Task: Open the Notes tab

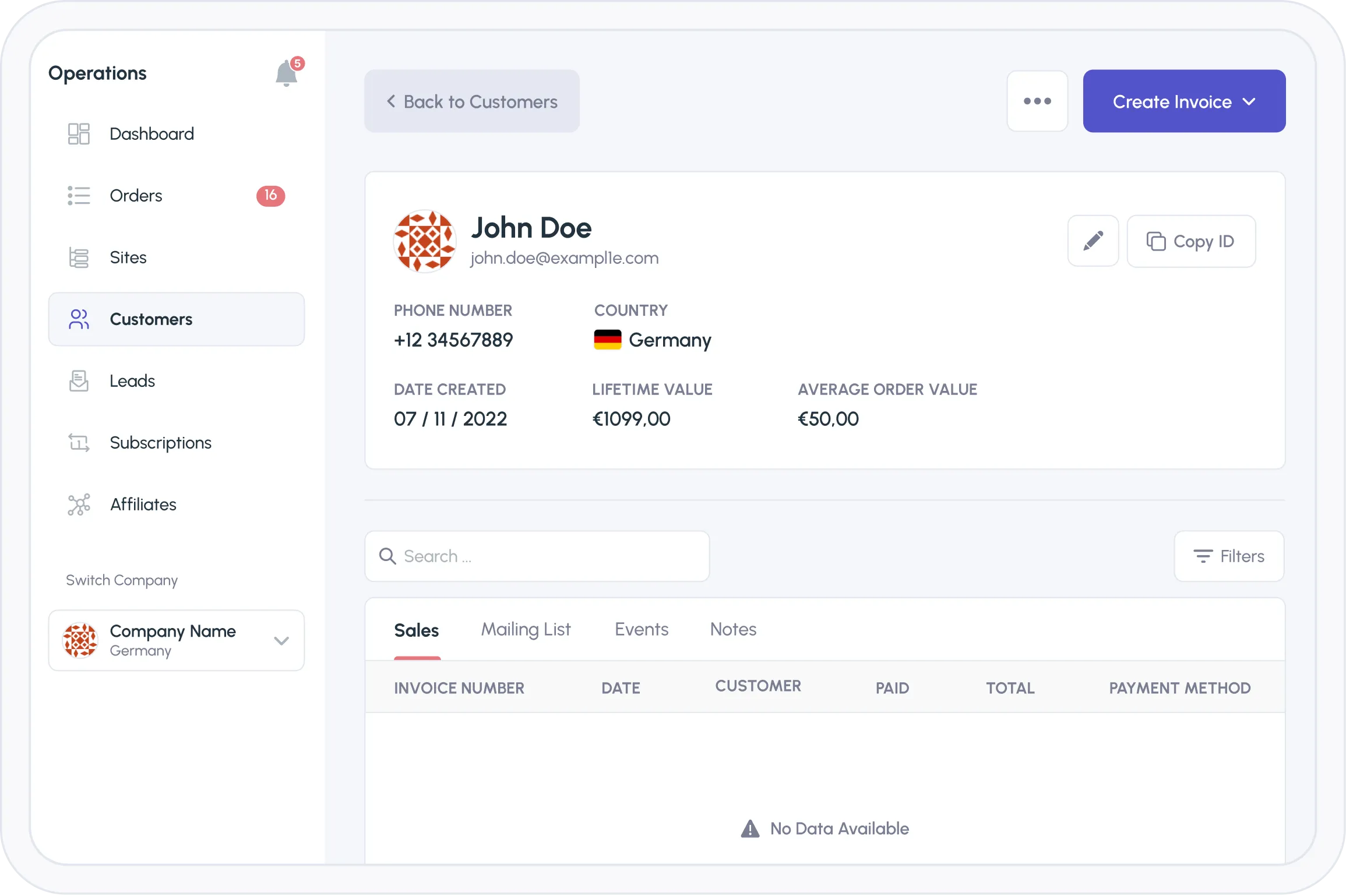Action: point(733,630)
